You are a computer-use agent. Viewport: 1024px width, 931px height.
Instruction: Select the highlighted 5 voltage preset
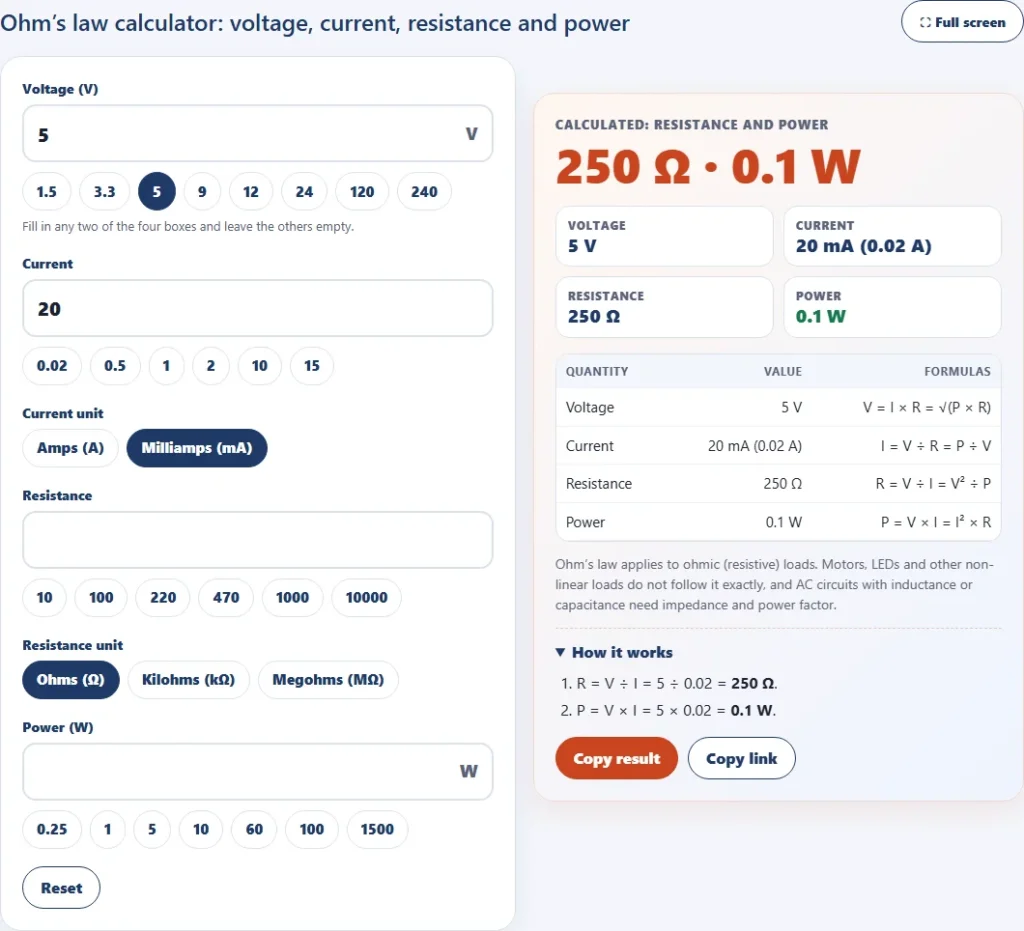(157, 191)
